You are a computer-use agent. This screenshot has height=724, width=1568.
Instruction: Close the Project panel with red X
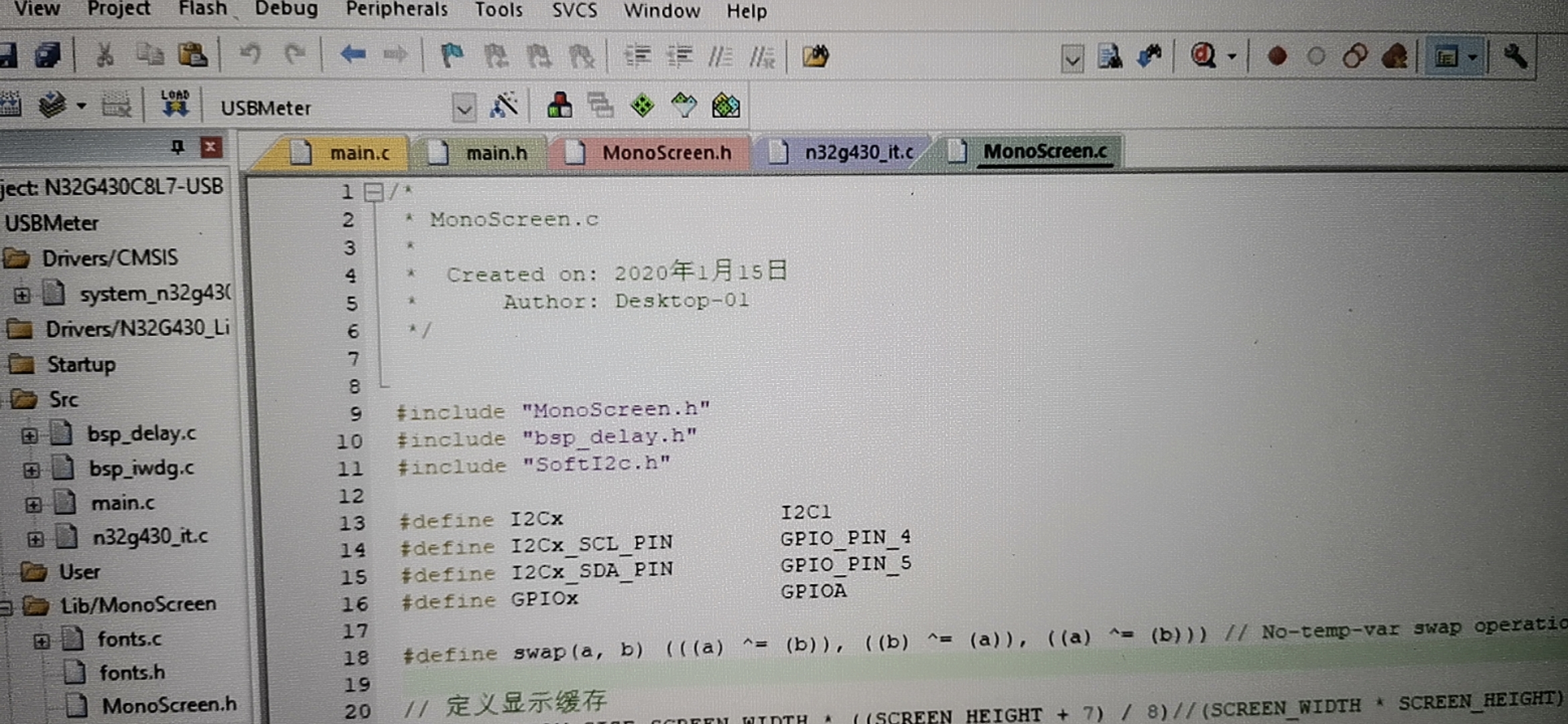[x=211, y=147]
